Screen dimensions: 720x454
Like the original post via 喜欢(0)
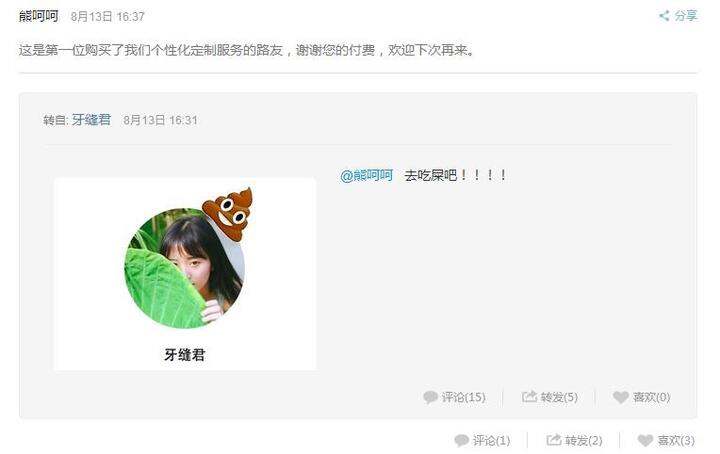point(641,397)
